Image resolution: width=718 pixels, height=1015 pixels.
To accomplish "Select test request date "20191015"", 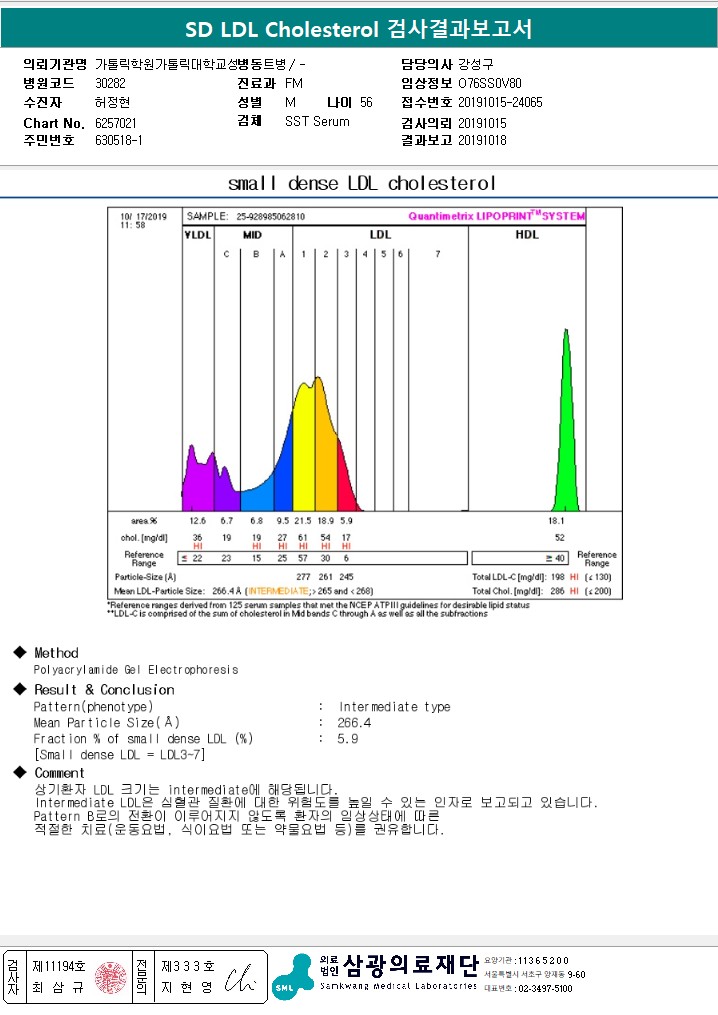I will [x=482, y=123].
